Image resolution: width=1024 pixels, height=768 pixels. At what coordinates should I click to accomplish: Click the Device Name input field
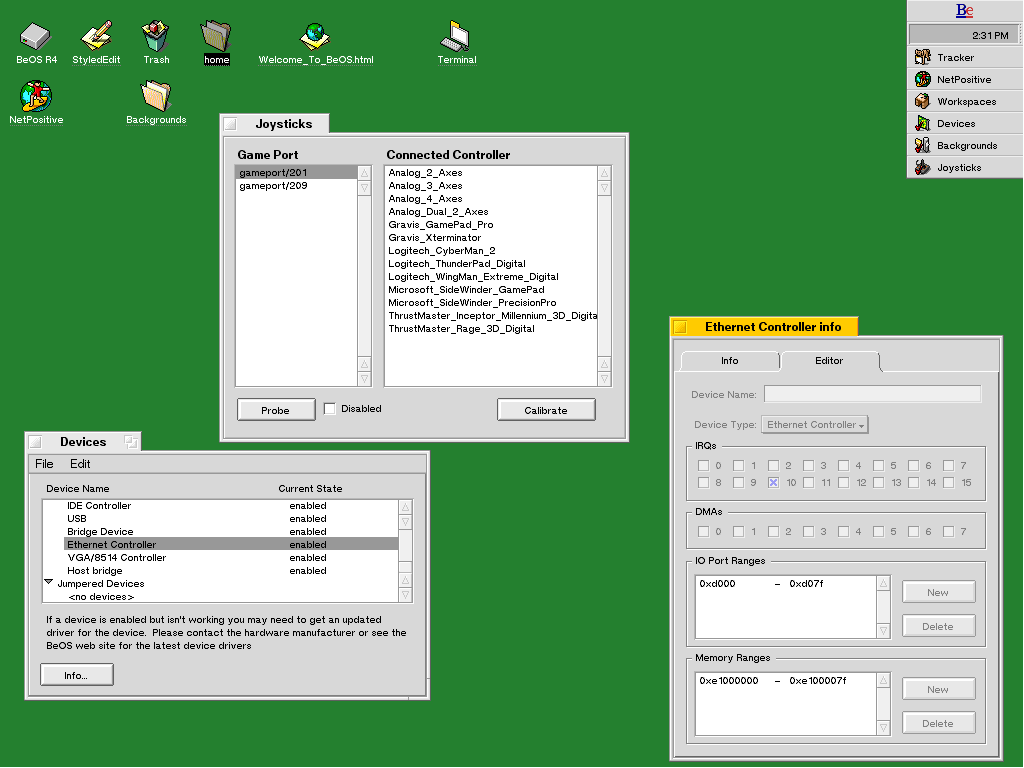(x=872, y=394)
